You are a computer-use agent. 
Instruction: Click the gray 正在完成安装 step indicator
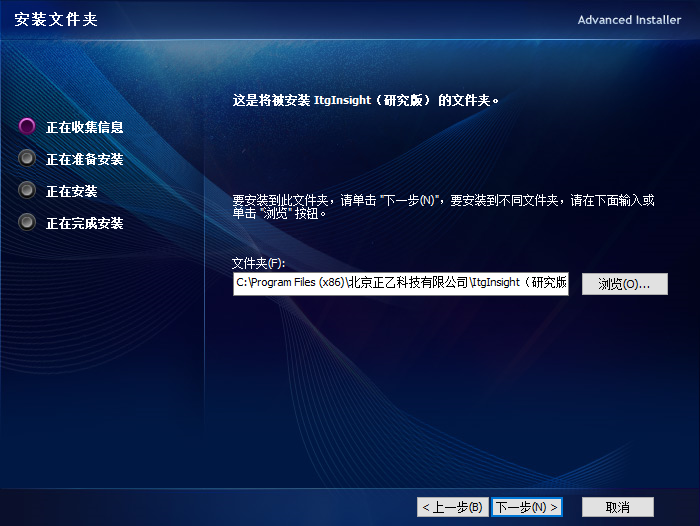[27, 222]
